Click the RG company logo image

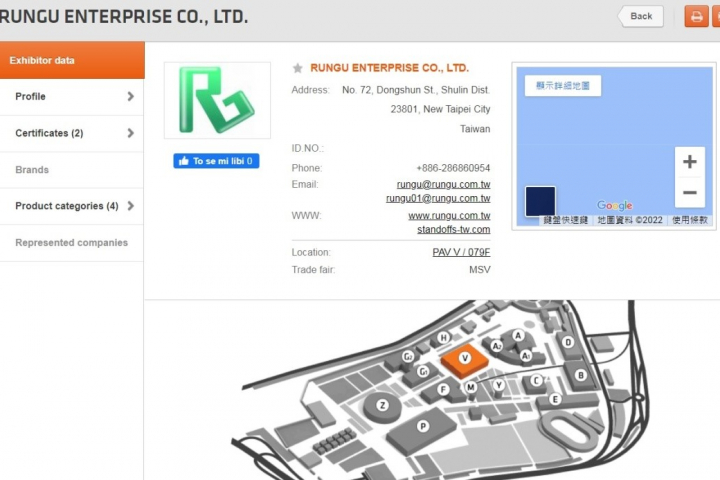click(x=217, y=100)
